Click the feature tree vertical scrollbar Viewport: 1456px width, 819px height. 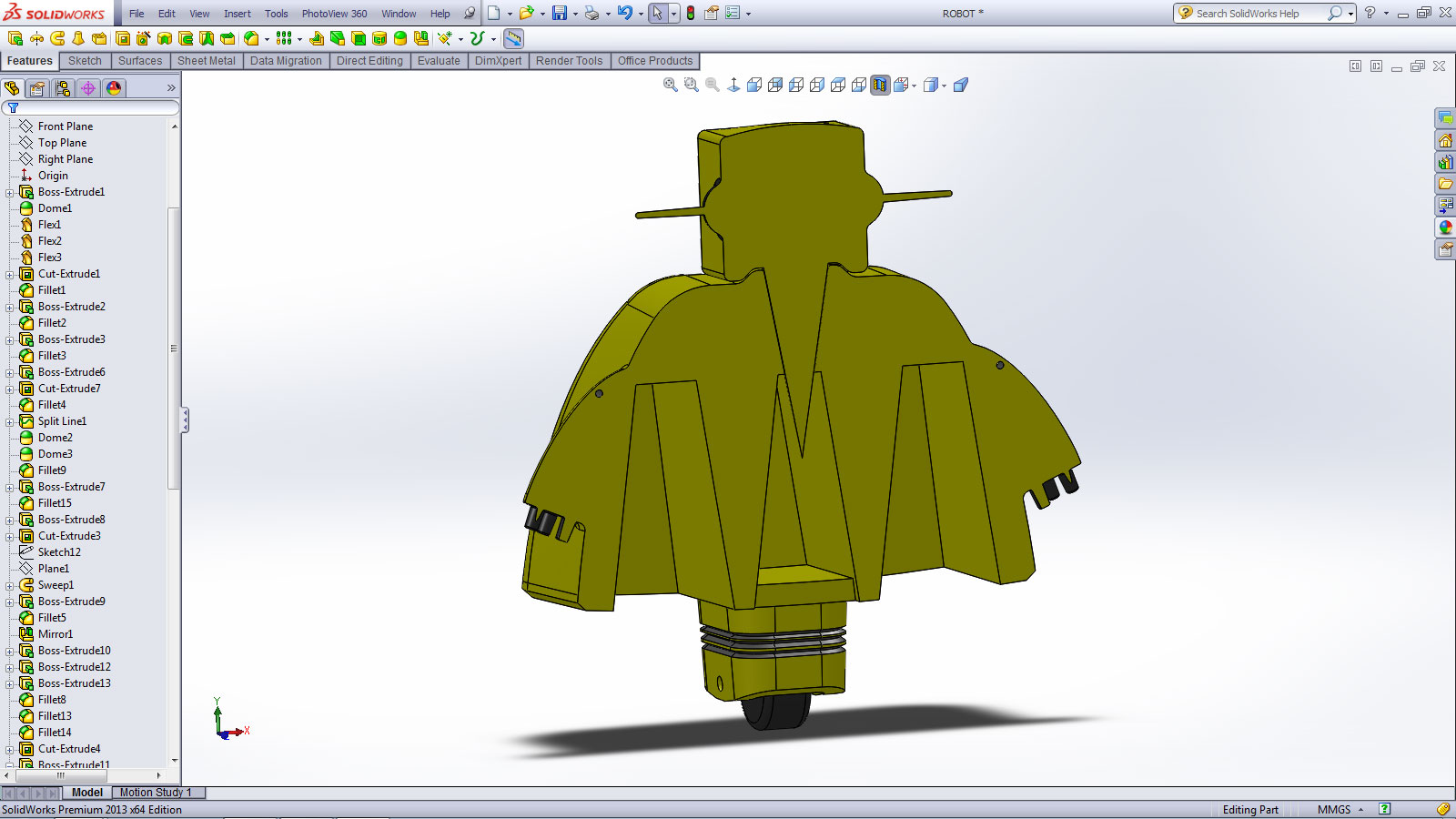[x=174, y=349]
